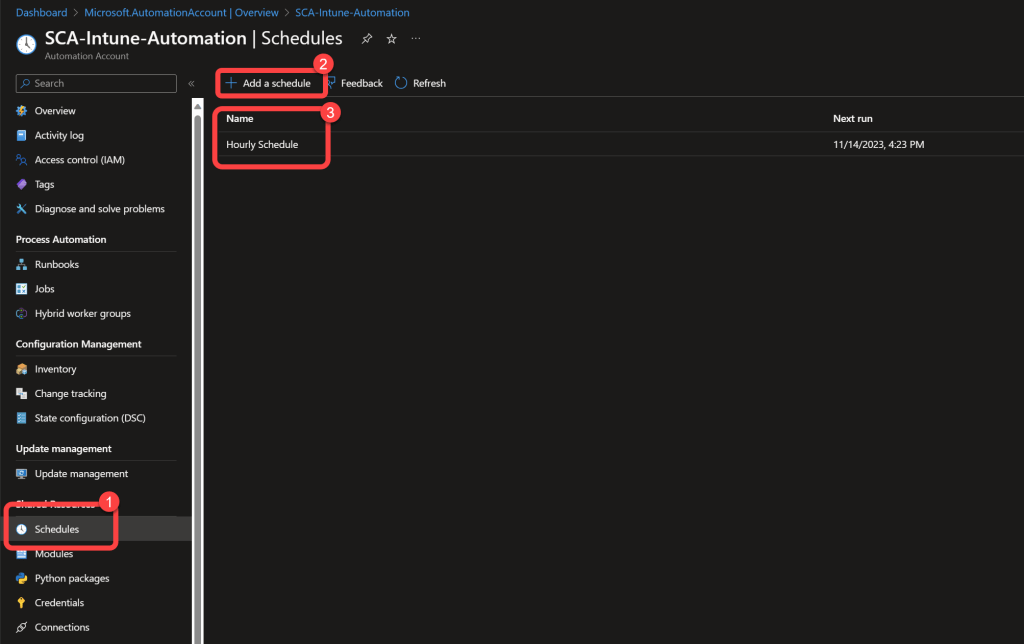Collapse the sidebar with double chevron
The width and height of the screenshot is (1024, 644).
(191, 83)
